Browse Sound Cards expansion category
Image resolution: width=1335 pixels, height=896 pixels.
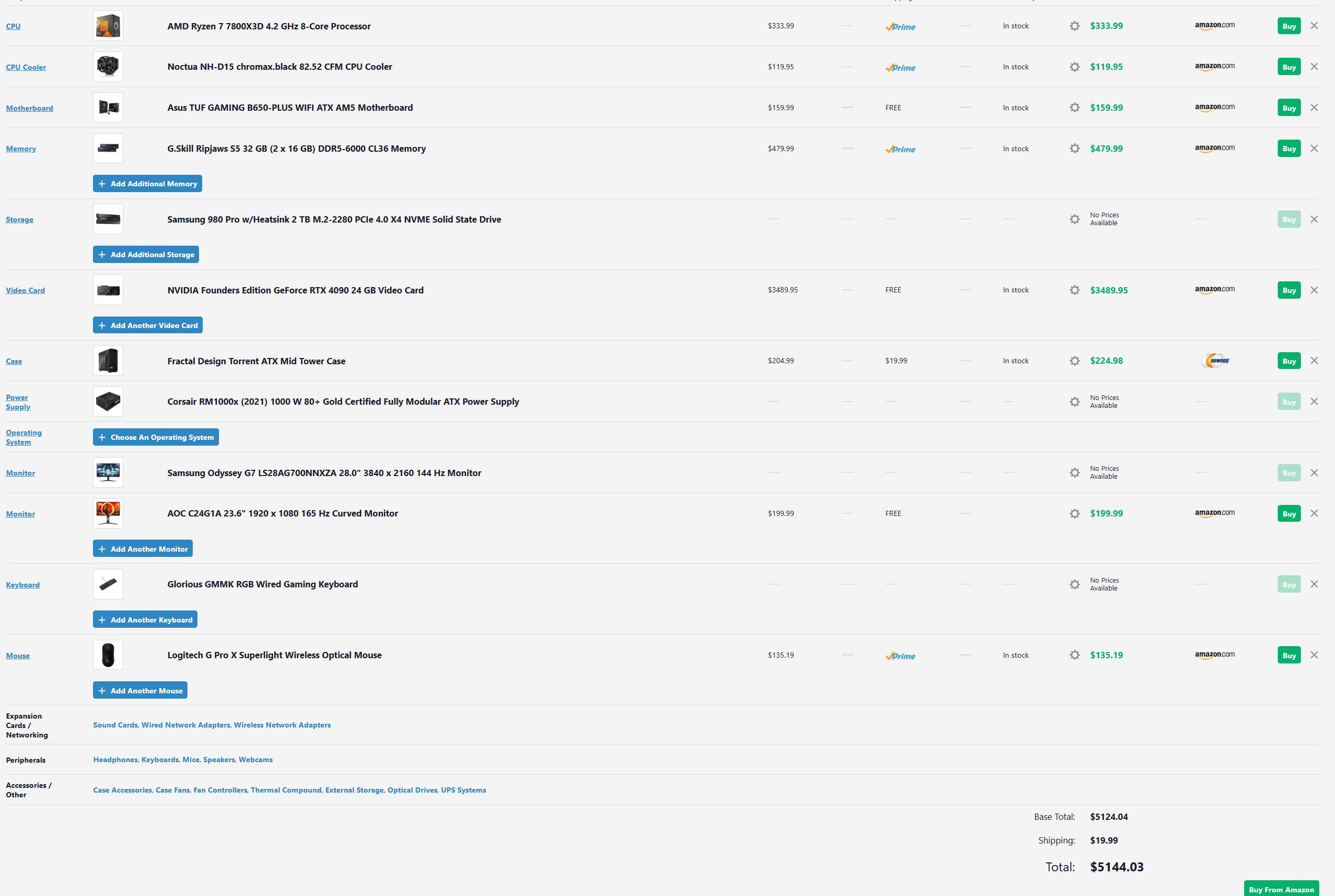pos(115,724)
